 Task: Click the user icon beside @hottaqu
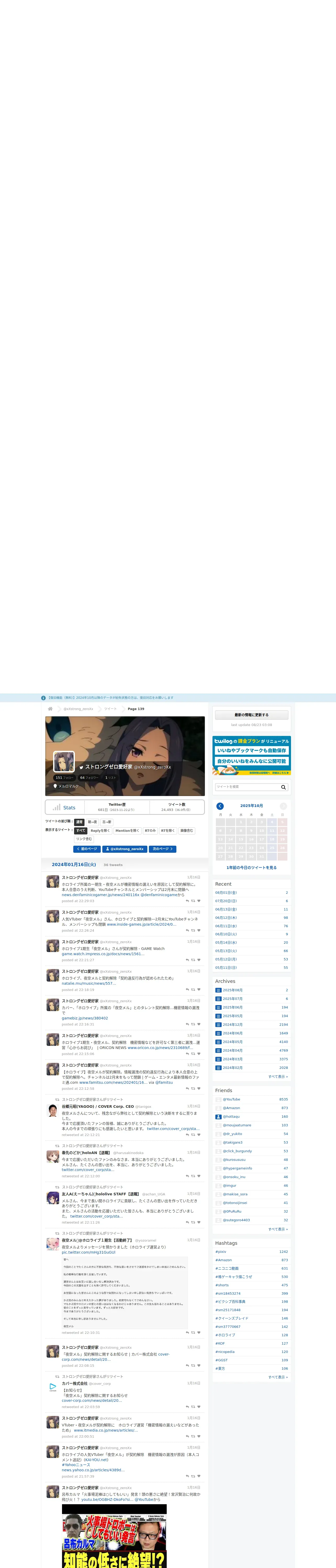(x=218, y=1117)
